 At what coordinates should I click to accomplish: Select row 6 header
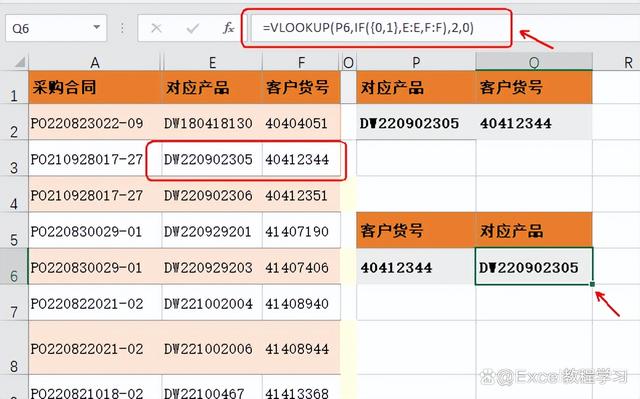click(x=14, y=266)
